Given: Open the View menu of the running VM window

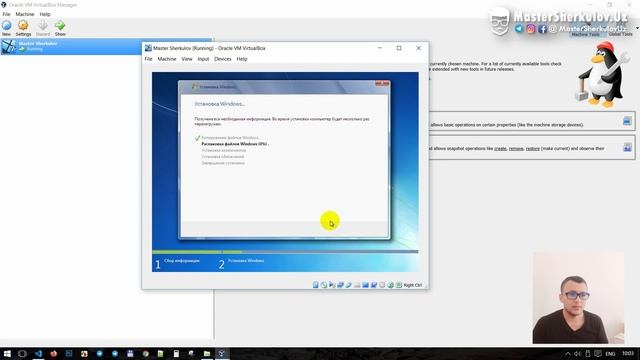Looking at the screenshot, I should point(187,59).
